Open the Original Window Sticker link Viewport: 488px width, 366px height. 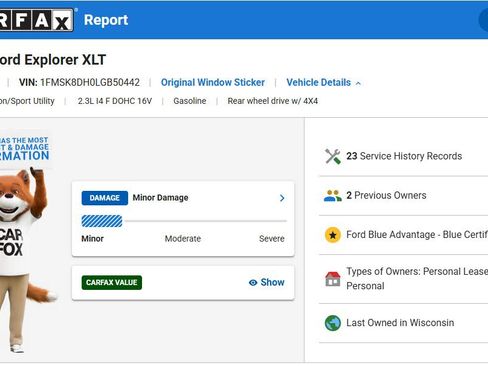(213, 82)
